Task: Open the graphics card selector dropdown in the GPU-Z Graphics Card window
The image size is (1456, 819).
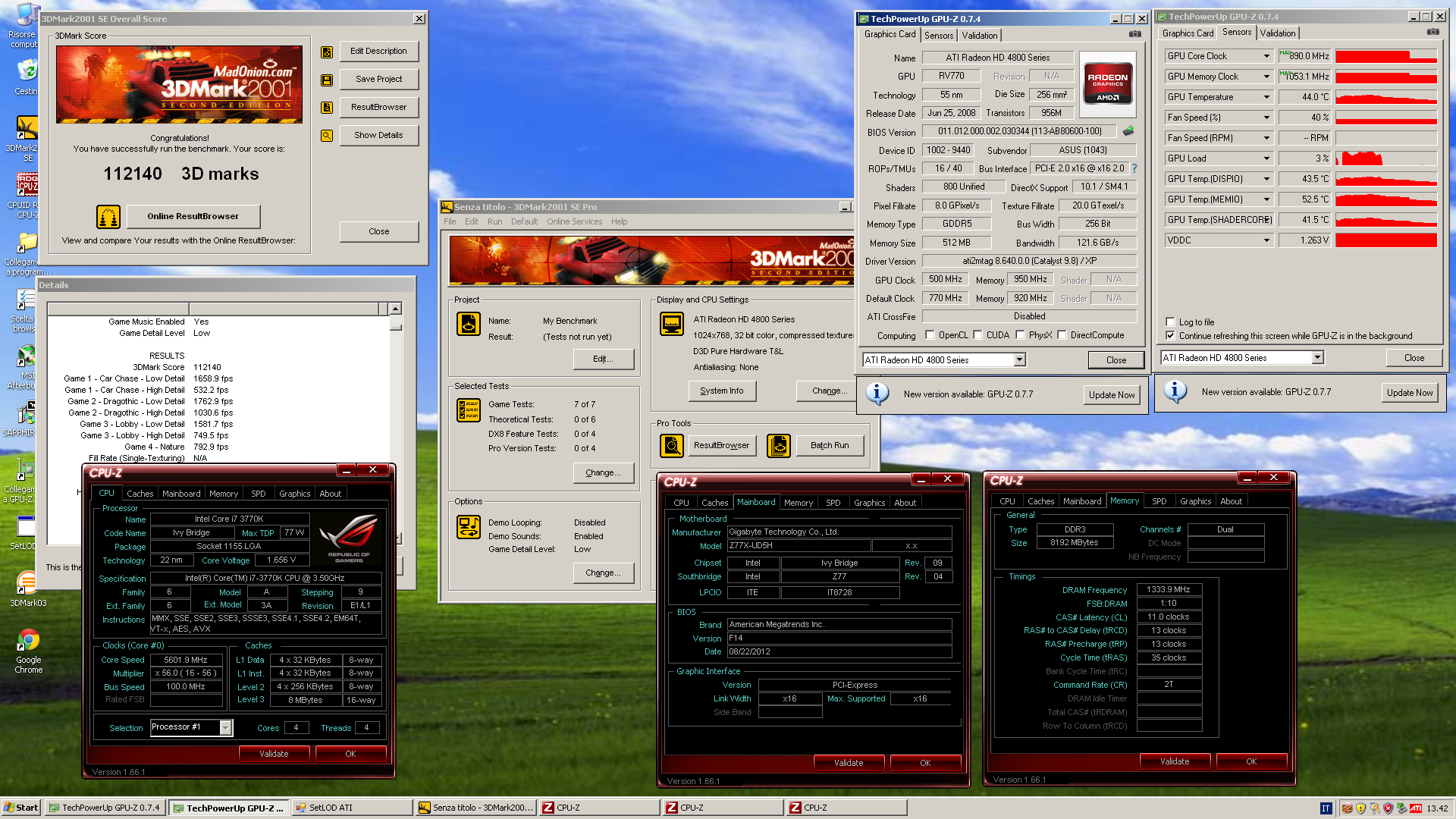Action: (1019, 360)
